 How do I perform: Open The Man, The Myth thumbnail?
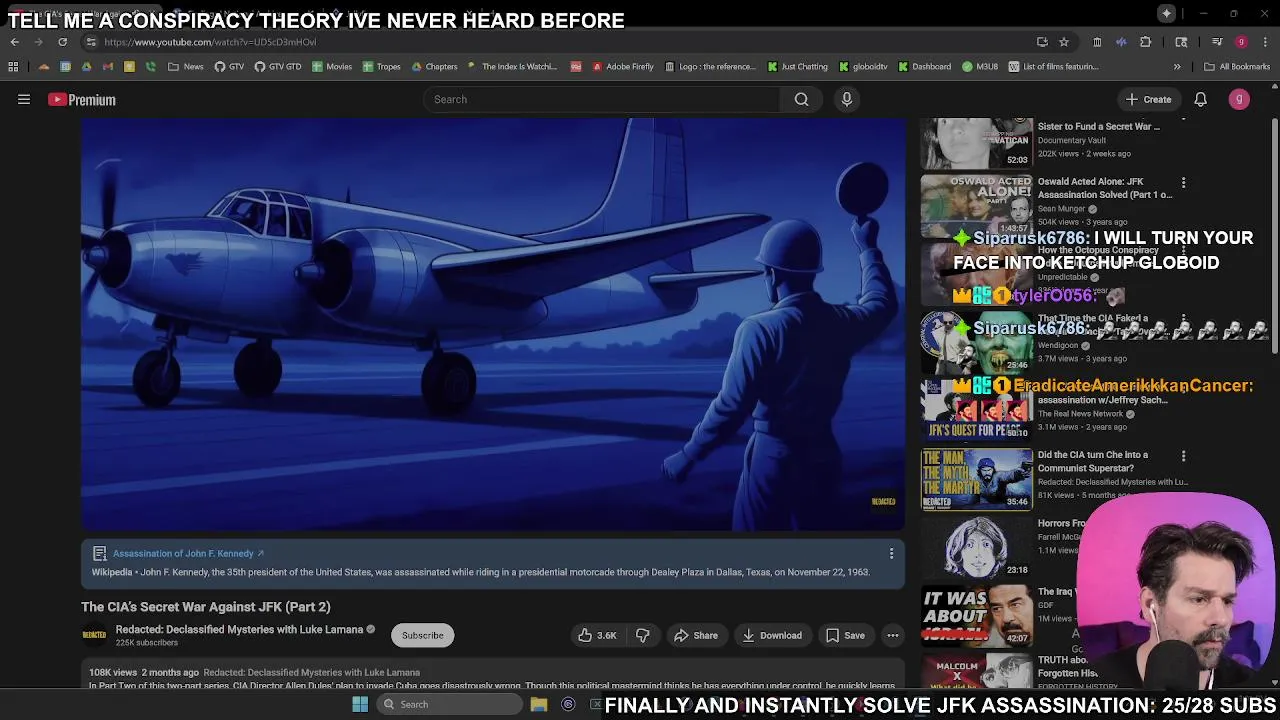point(976,478)
